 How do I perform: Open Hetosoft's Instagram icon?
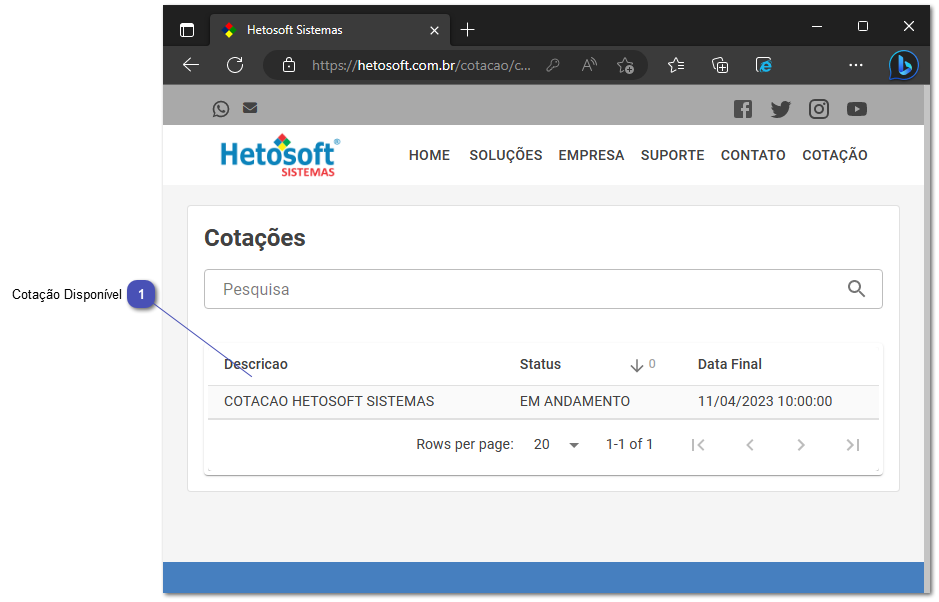[x=819, y=108]
